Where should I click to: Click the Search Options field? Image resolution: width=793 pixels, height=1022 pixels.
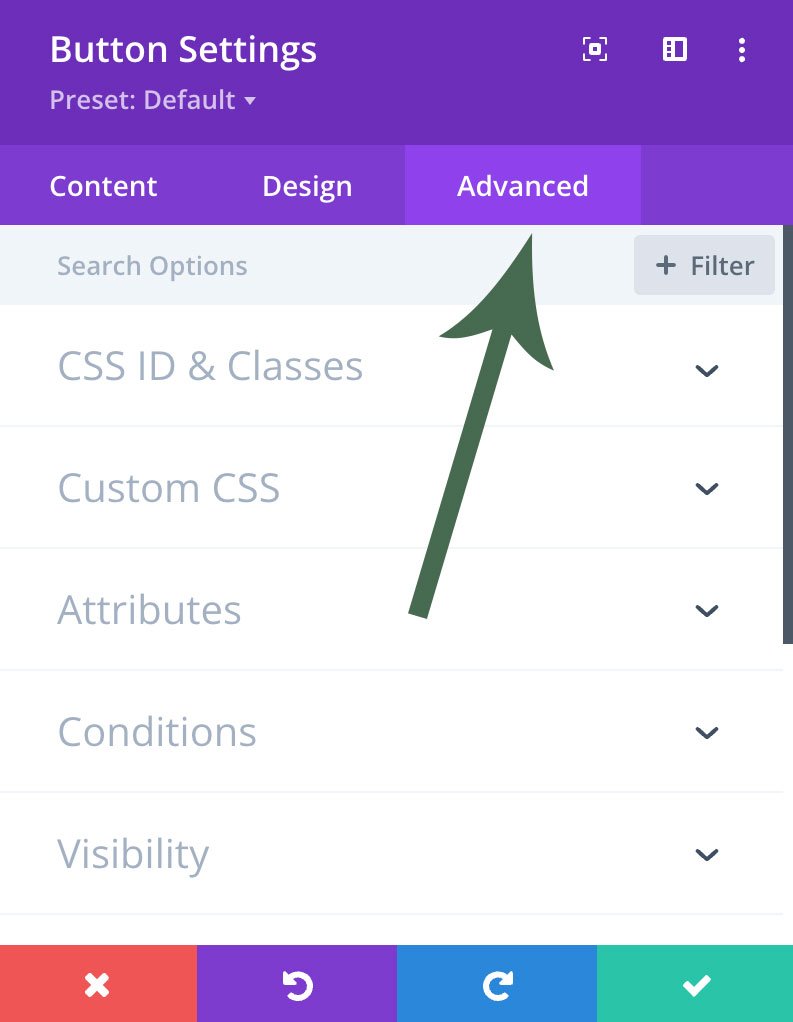click(x=300, y=266)
